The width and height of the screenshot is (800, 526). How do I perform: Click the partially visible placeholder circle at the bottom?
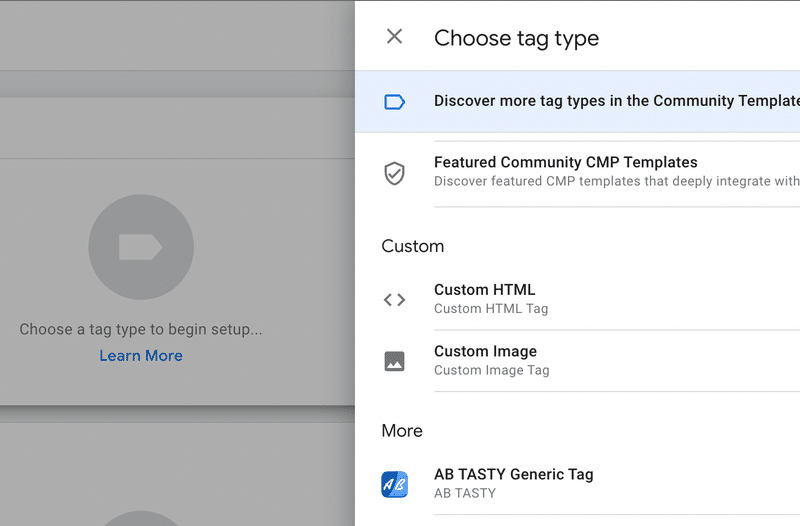point(141,518)
